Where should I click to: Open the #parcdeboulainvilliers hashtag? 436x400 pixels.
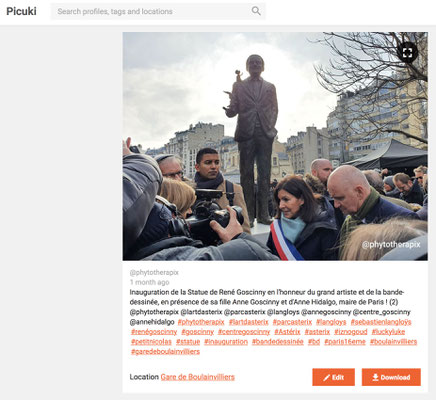pos(165,352)
